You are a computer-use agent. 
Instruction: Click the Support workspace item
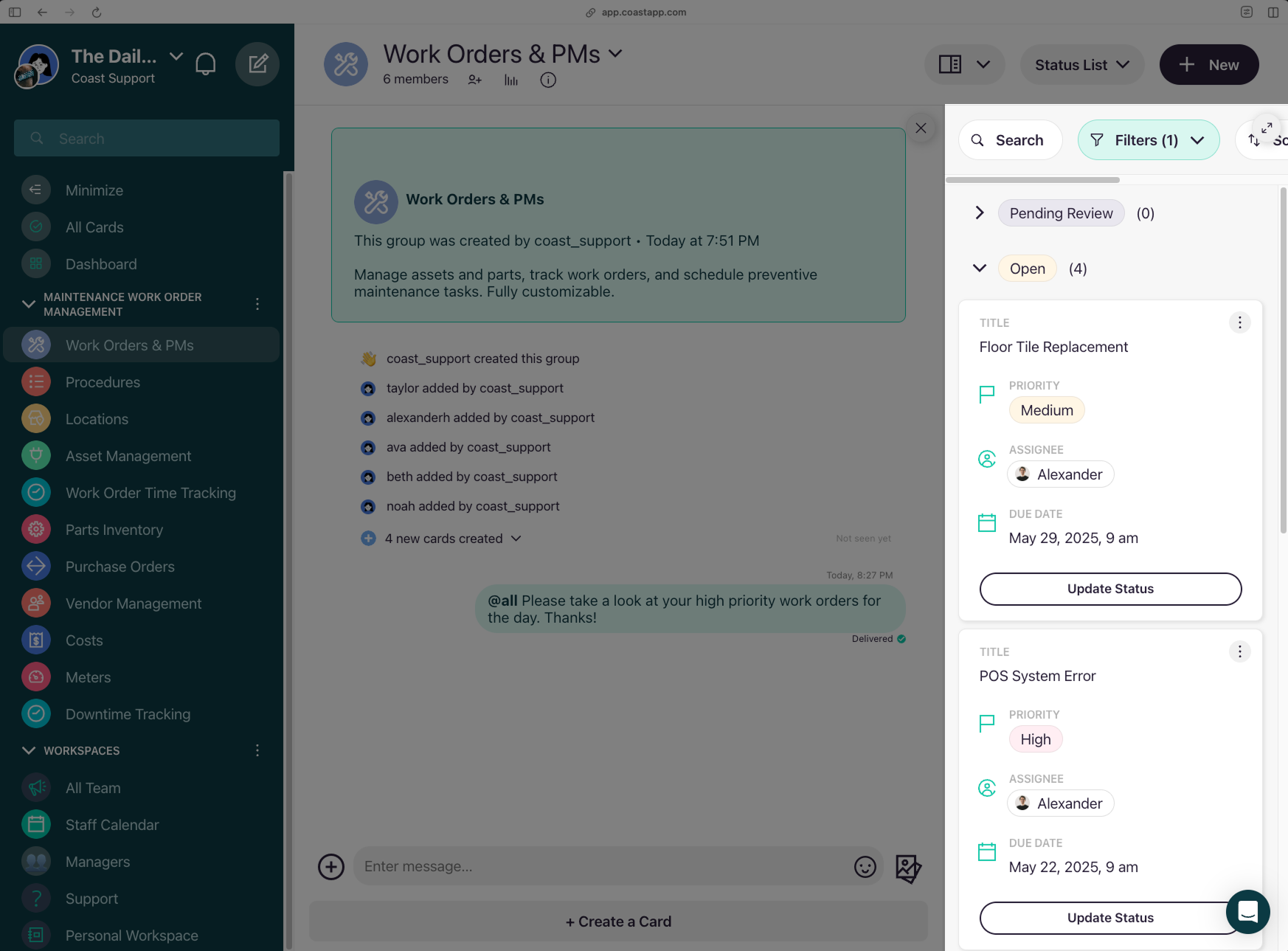(x=91, y=899)
